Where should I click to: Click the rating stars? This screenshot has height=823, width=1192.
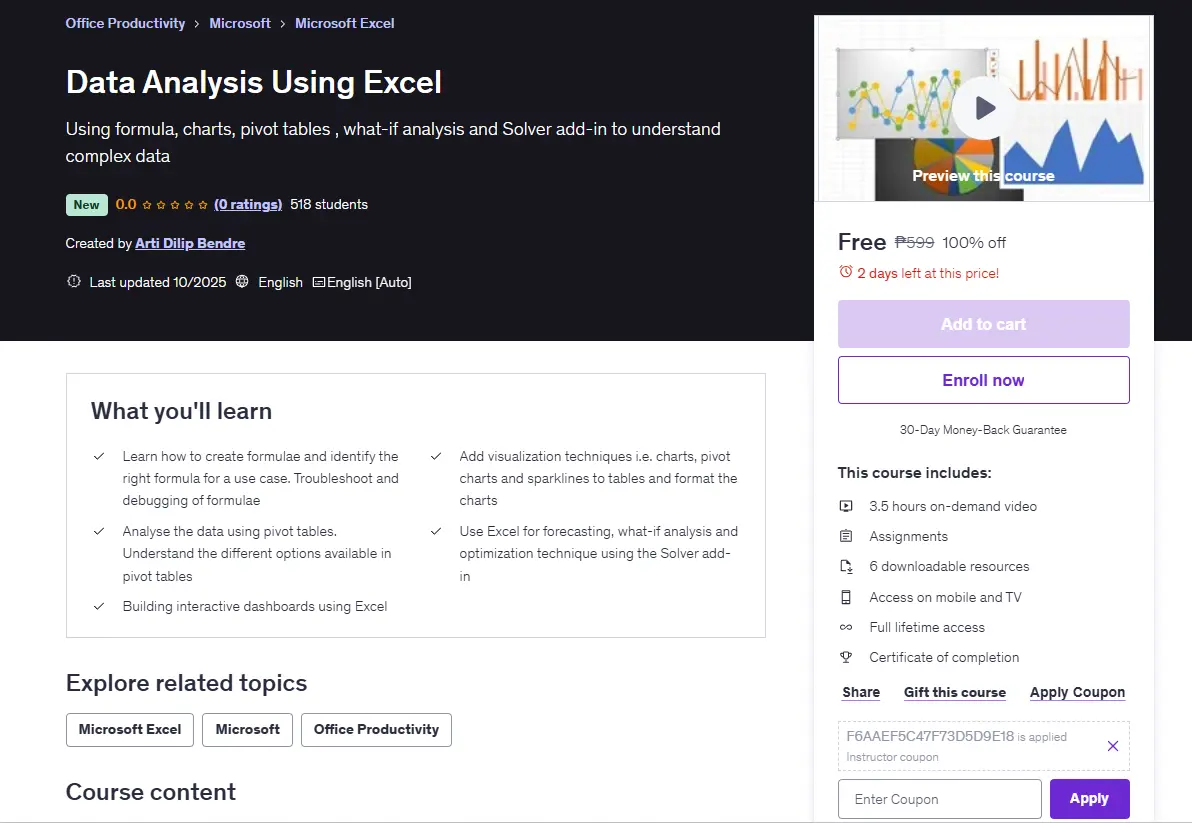175,204
